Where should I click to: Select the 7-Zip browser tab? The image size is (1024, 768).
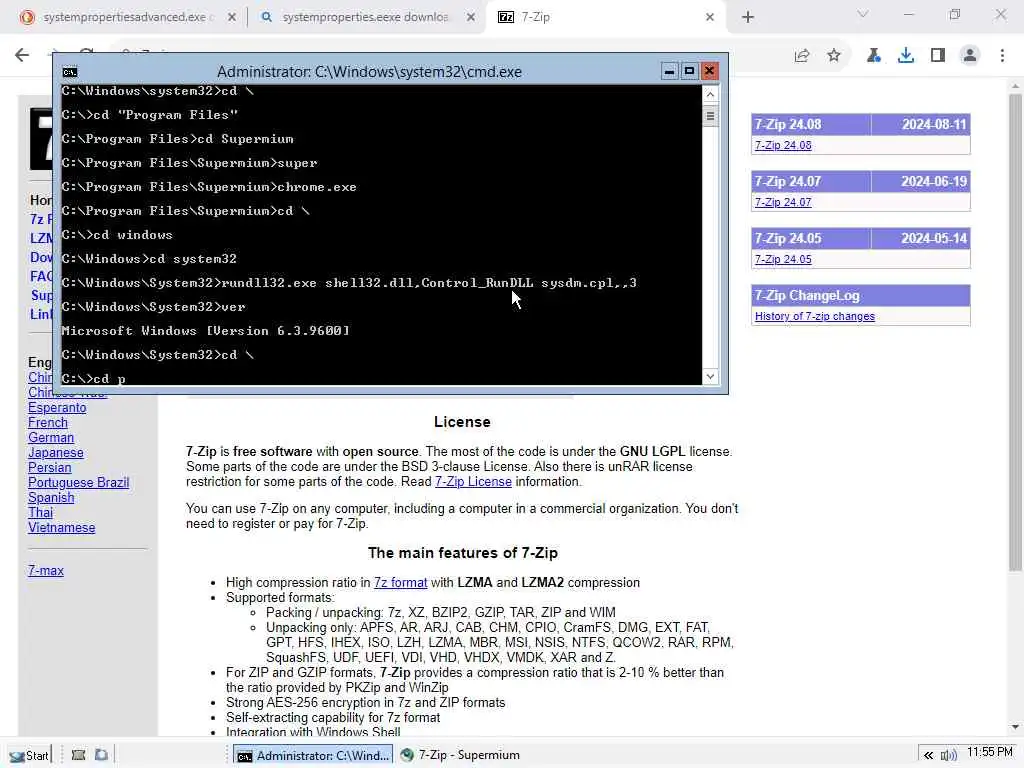point(604,17)
